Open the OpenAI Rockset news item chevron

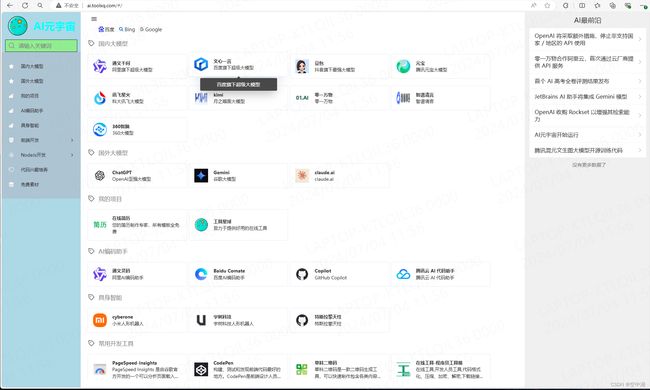640,115
